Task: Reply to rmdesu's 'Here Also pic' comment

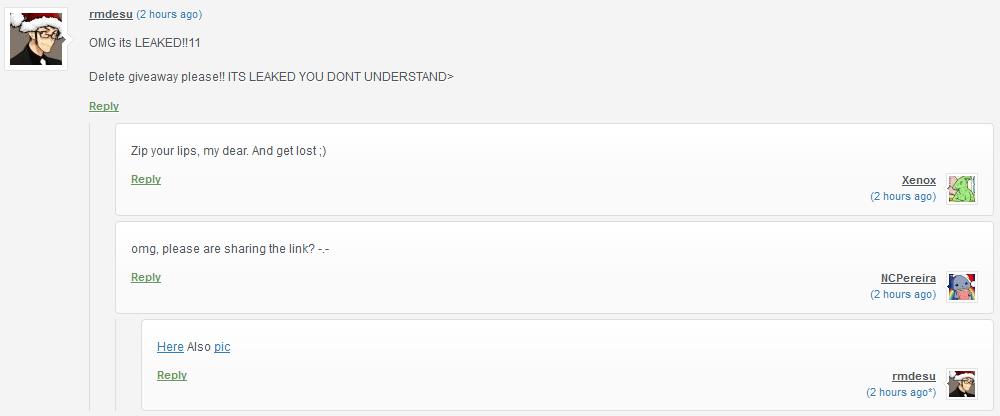Action: pos(172,375)
